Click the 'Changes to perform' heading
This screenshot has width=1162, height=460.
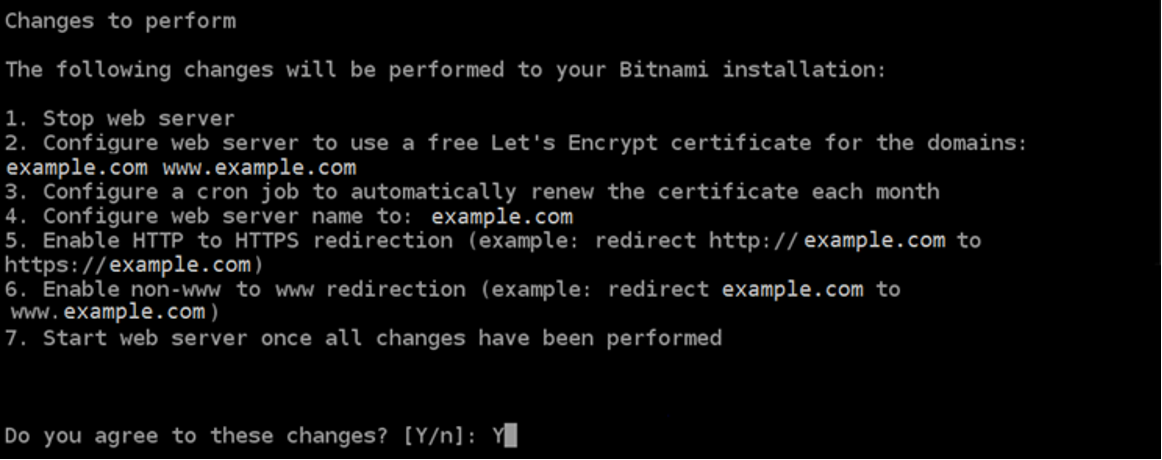click(x=120, y=21)
